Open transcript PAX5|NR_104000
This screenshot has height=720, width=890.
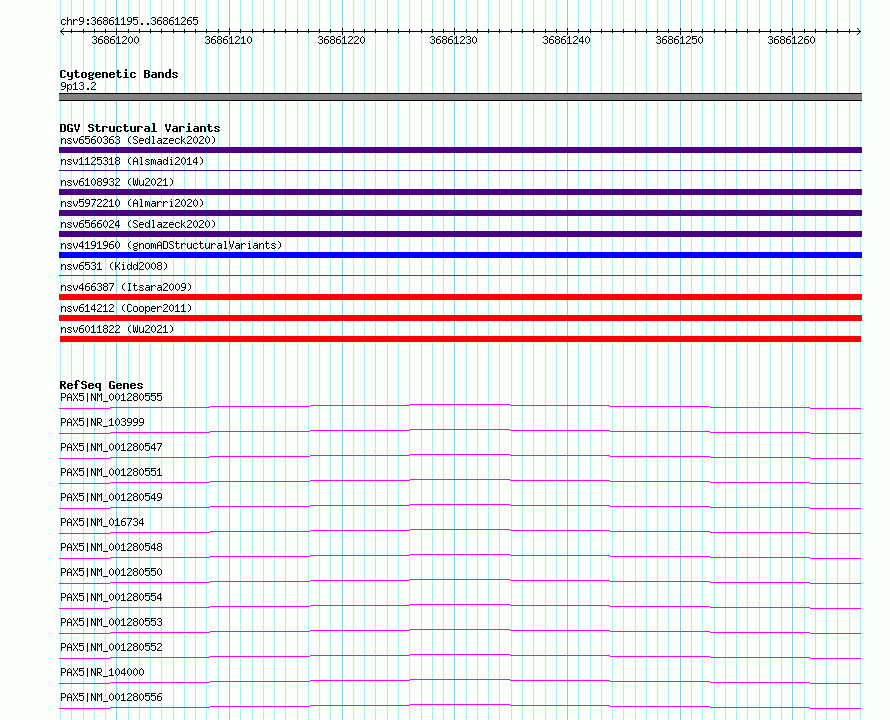click(102, 672)
